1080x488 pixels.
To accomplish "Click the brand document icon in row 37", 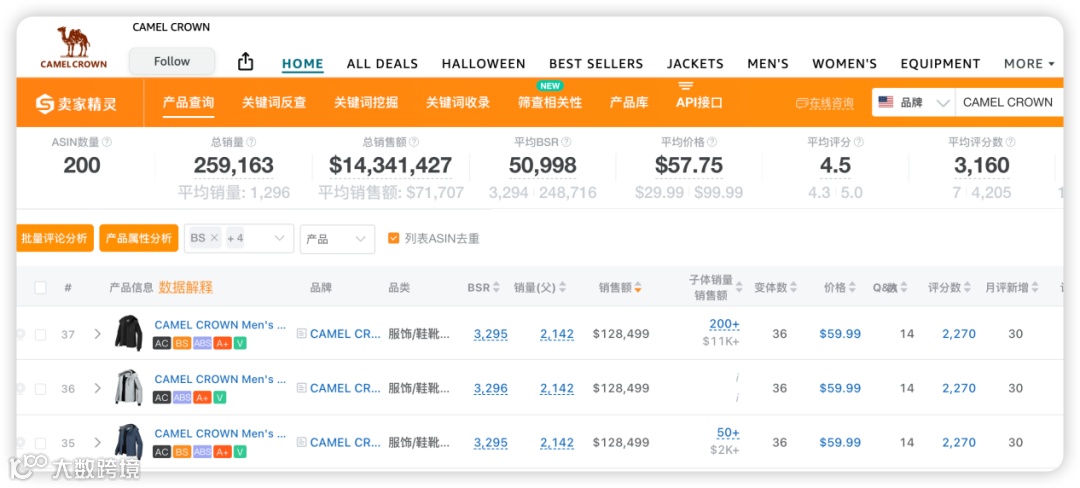I will 301,334.
